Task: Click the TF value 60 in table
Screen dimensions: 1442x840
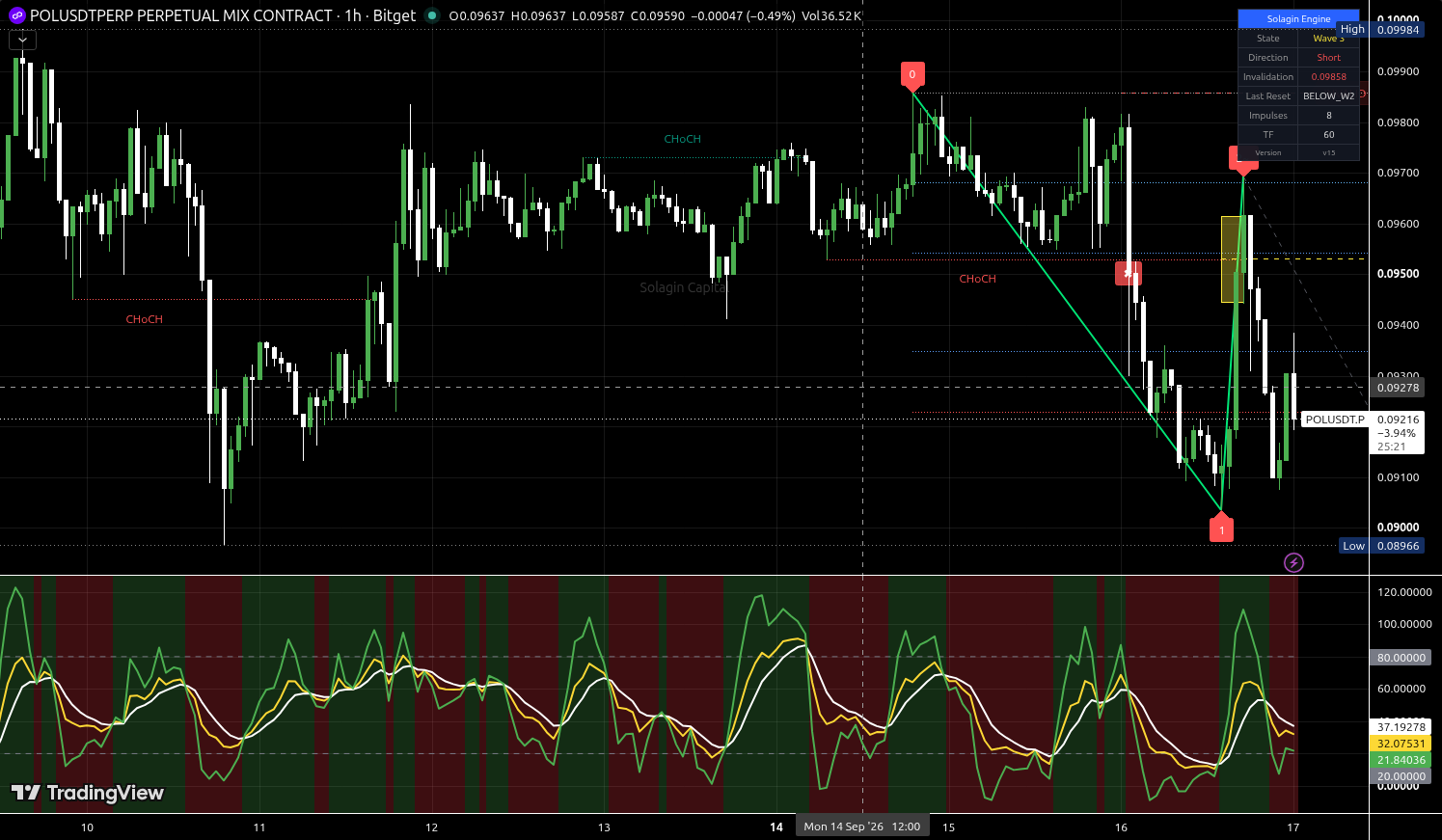Action: (x=1328, y=134)
